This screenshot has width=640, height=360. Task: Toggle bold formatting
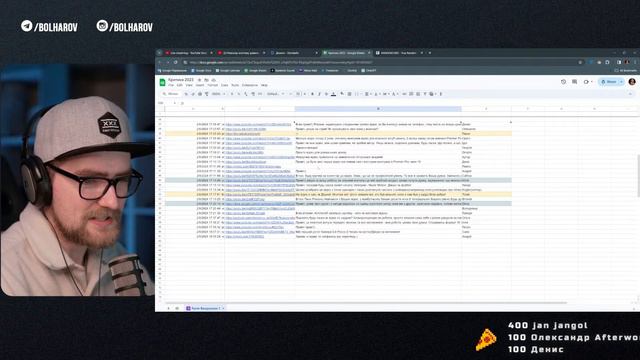point(312,94)
